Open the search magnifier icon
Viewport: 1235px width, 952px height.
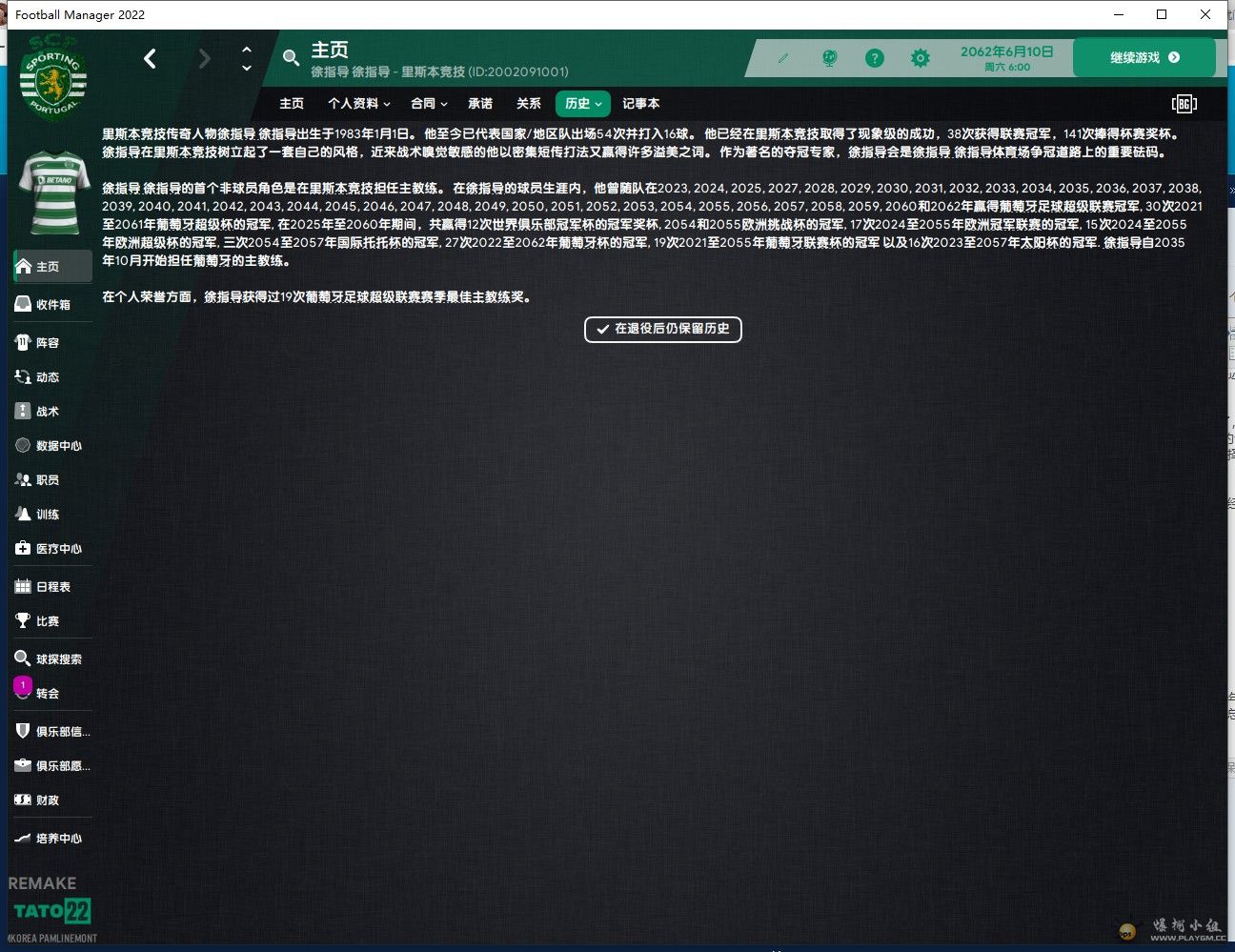[x=292, y=59]
